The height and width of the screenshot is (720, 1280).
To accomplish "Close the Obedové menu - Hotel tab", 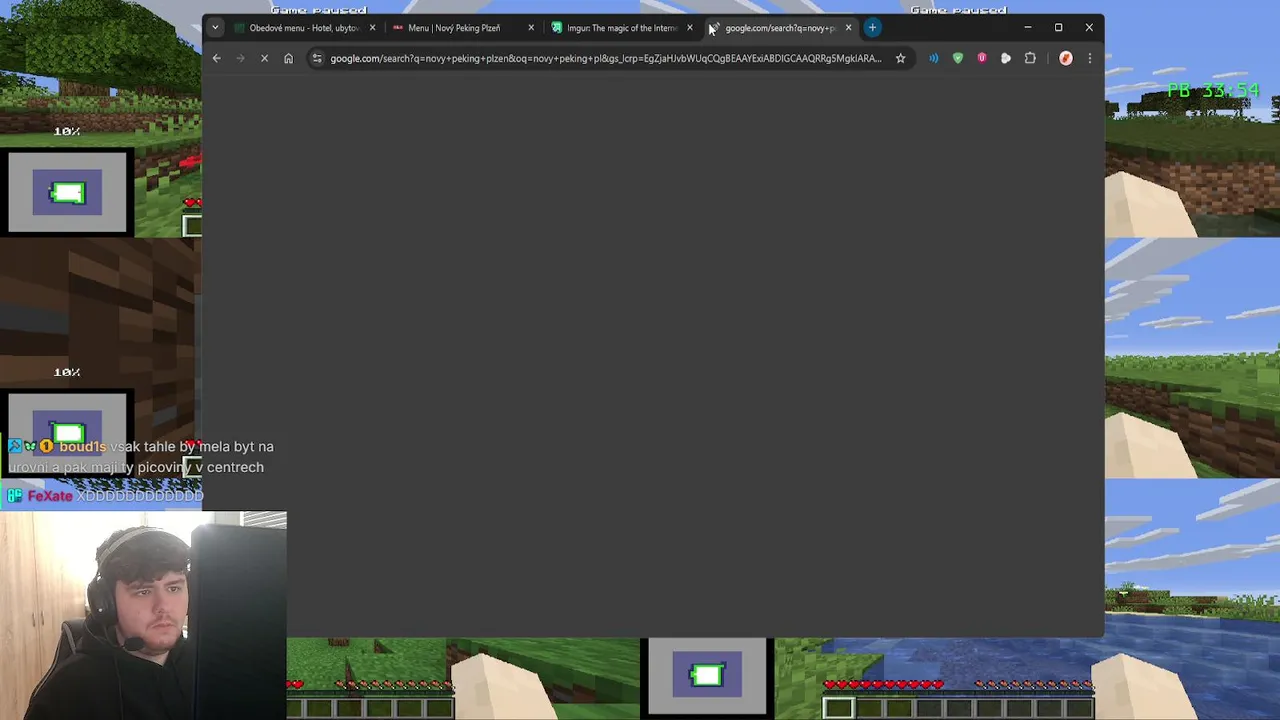I will pos(372,28).
